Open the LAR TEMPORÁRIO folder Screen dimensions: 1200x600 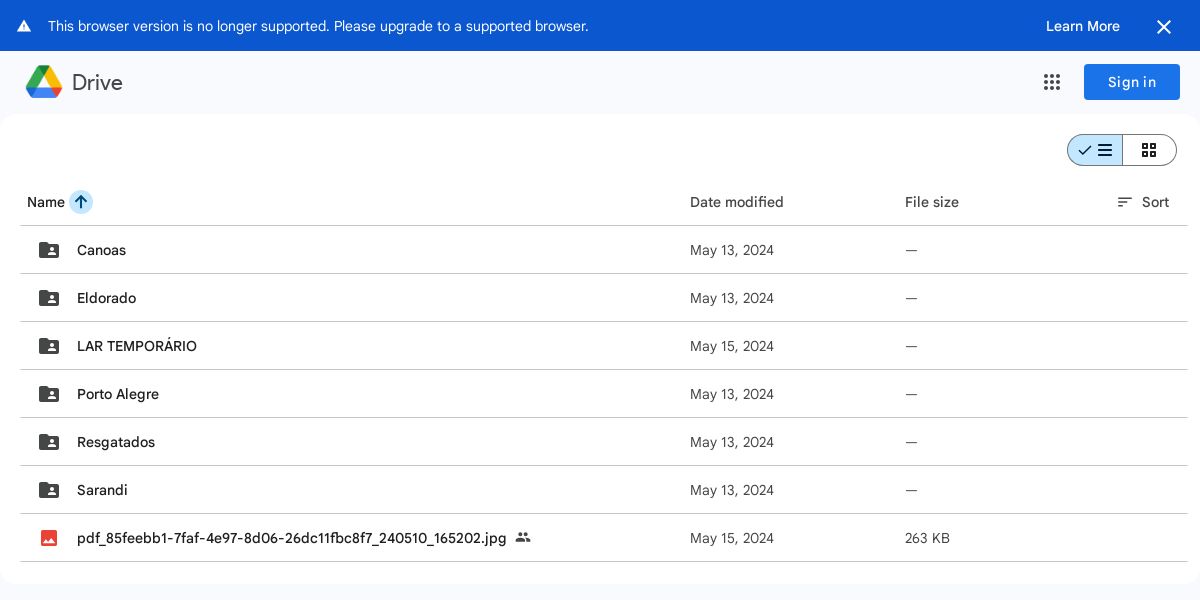coord(137,346)
